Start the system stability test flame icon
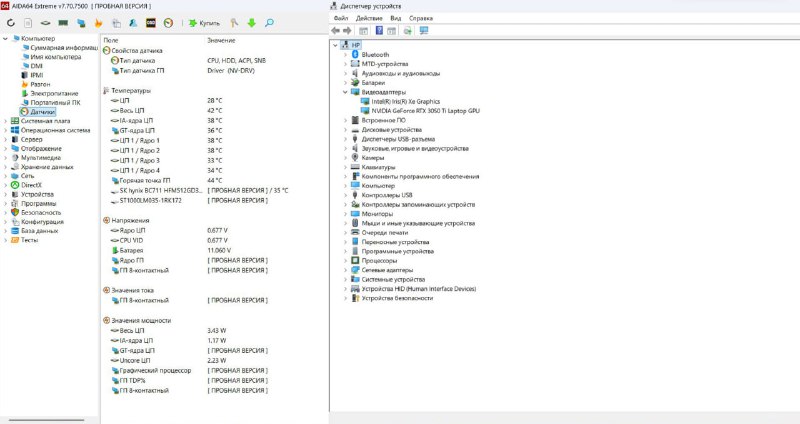Image resolution: width=800 pixels, height=424 pixels. click(98, 23)
